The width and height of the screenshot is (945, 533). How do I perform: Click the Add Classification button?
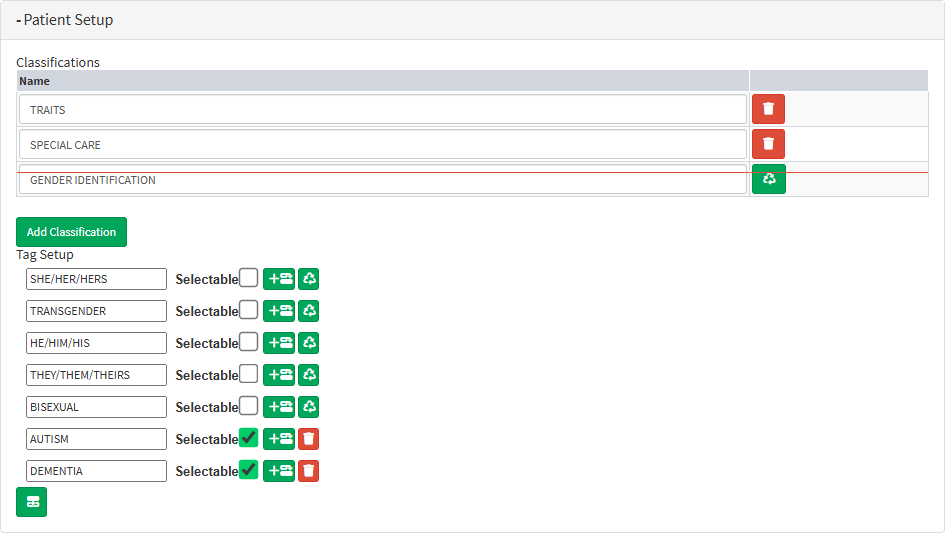coord(71,232)
